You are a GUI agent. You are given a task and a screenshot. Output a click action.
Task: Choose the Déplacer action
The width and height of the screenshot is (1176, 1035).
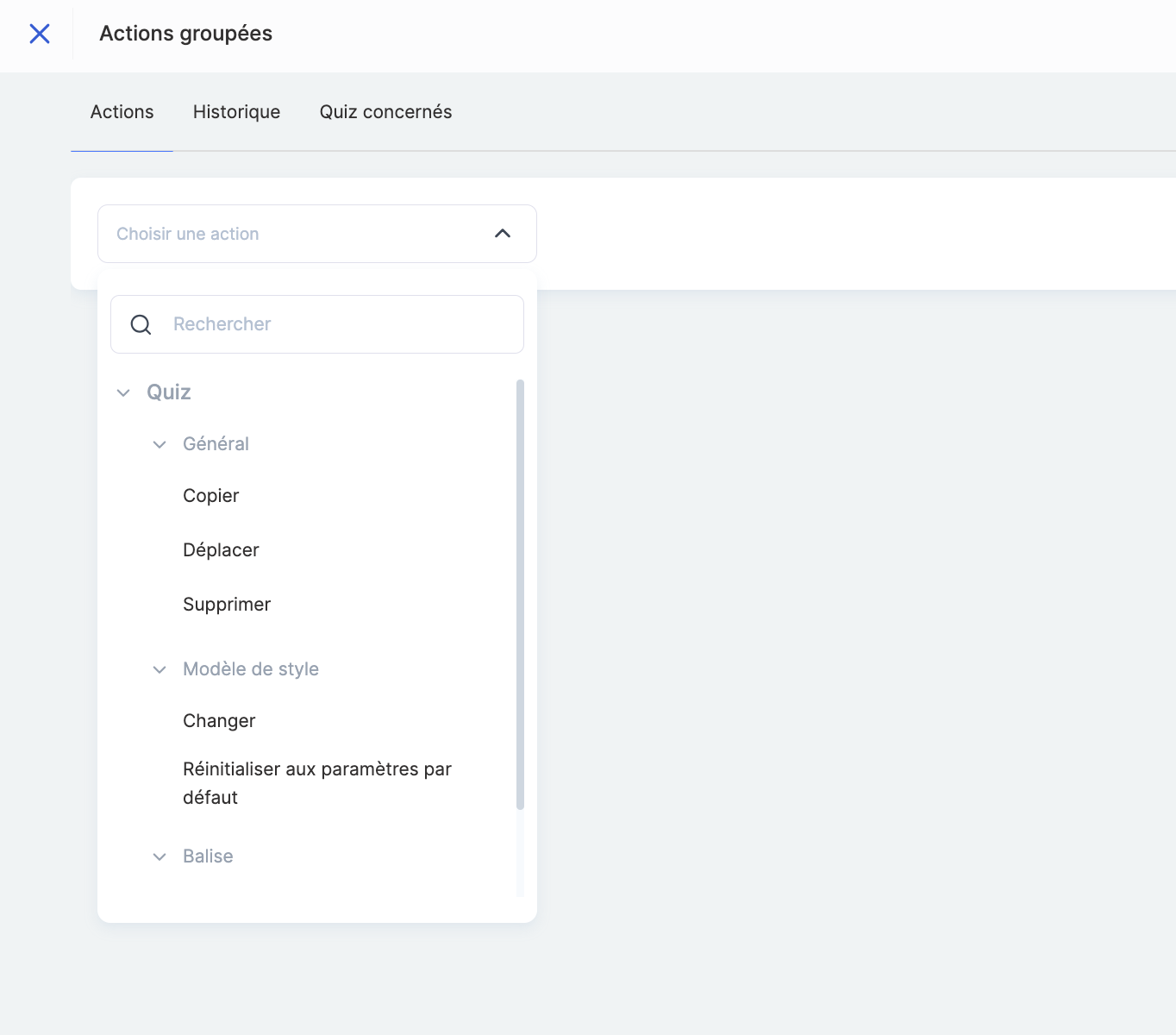point(221,550)
